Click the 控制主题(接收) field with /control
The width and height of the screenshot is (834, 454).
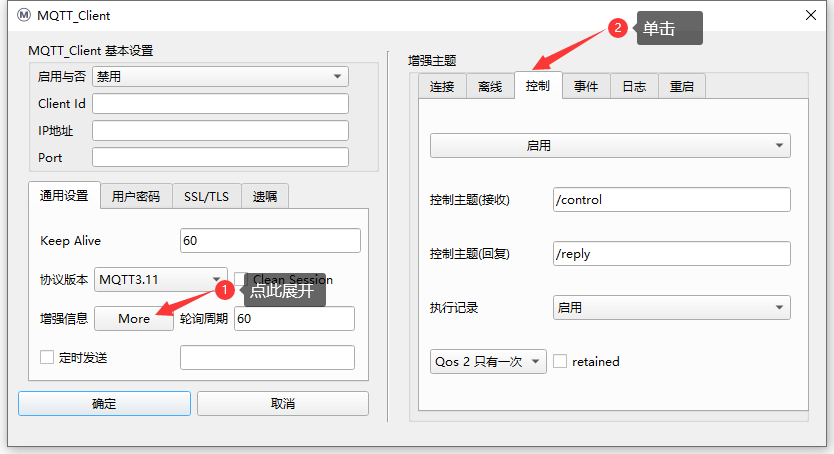672,200
